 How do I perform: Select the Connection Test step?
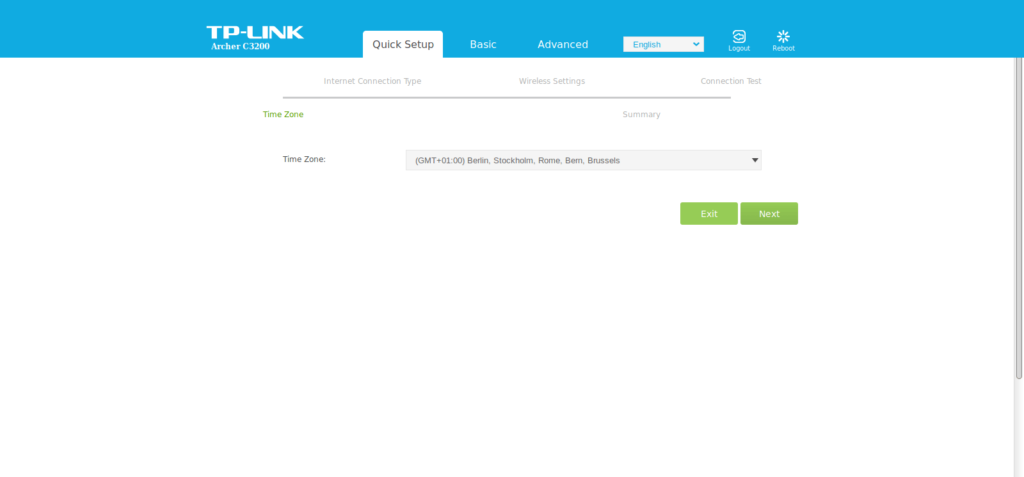click(x=730, y=81)
